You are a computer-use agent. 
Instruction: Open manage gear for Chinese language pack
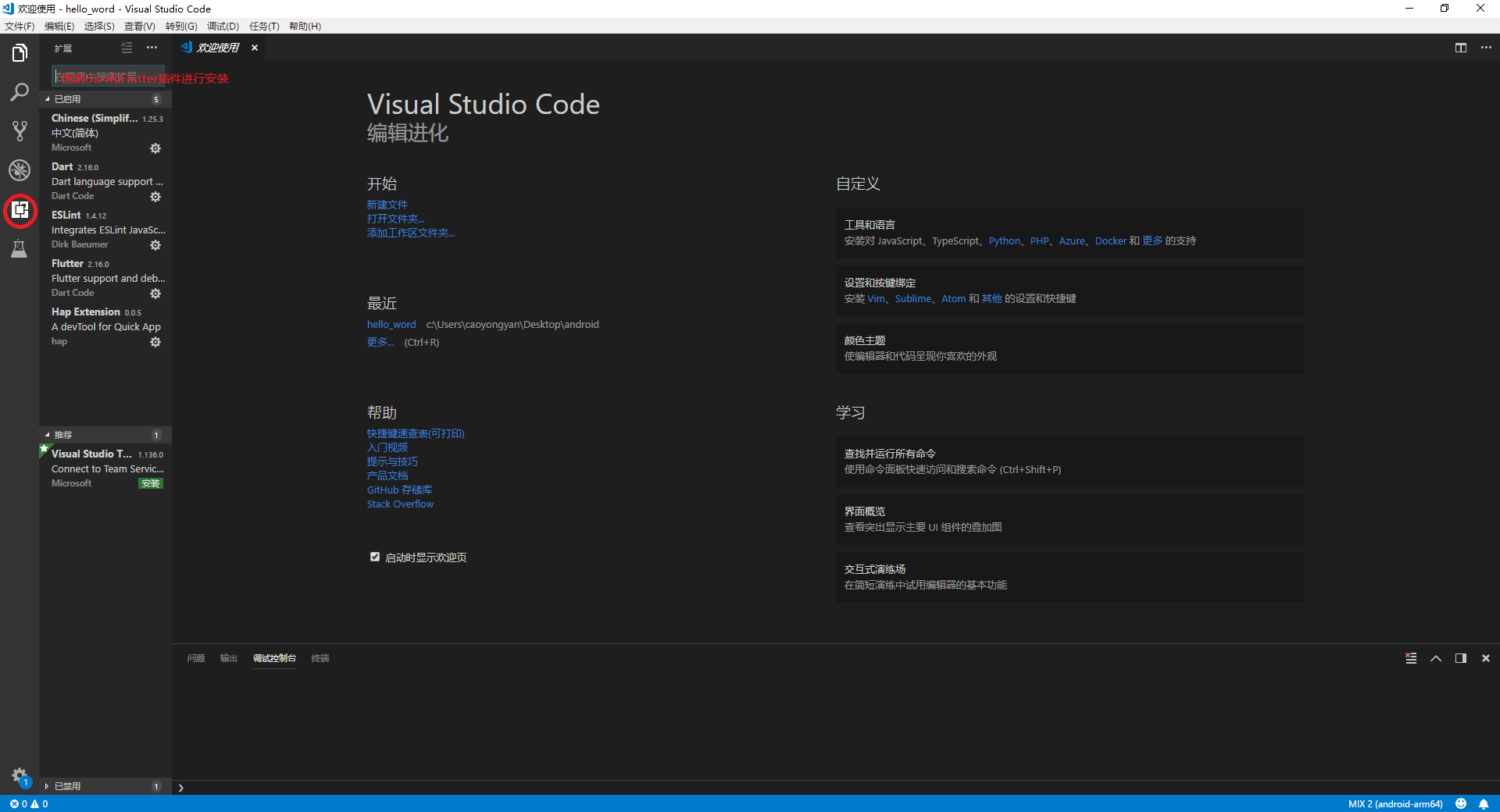155,148
